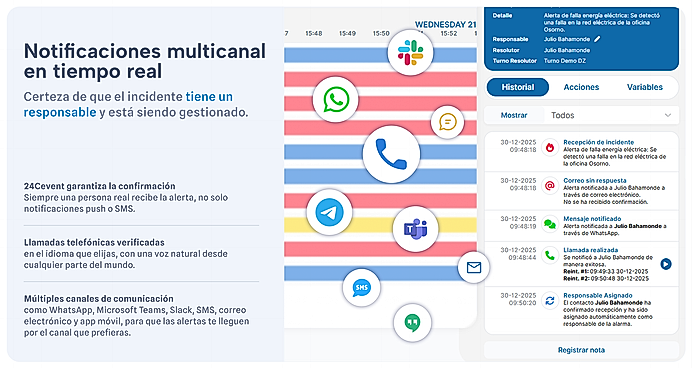Viewport: 692px width, 368px height.
Task: Click the Mostrar label in filter bar
Action: [514, 115]
